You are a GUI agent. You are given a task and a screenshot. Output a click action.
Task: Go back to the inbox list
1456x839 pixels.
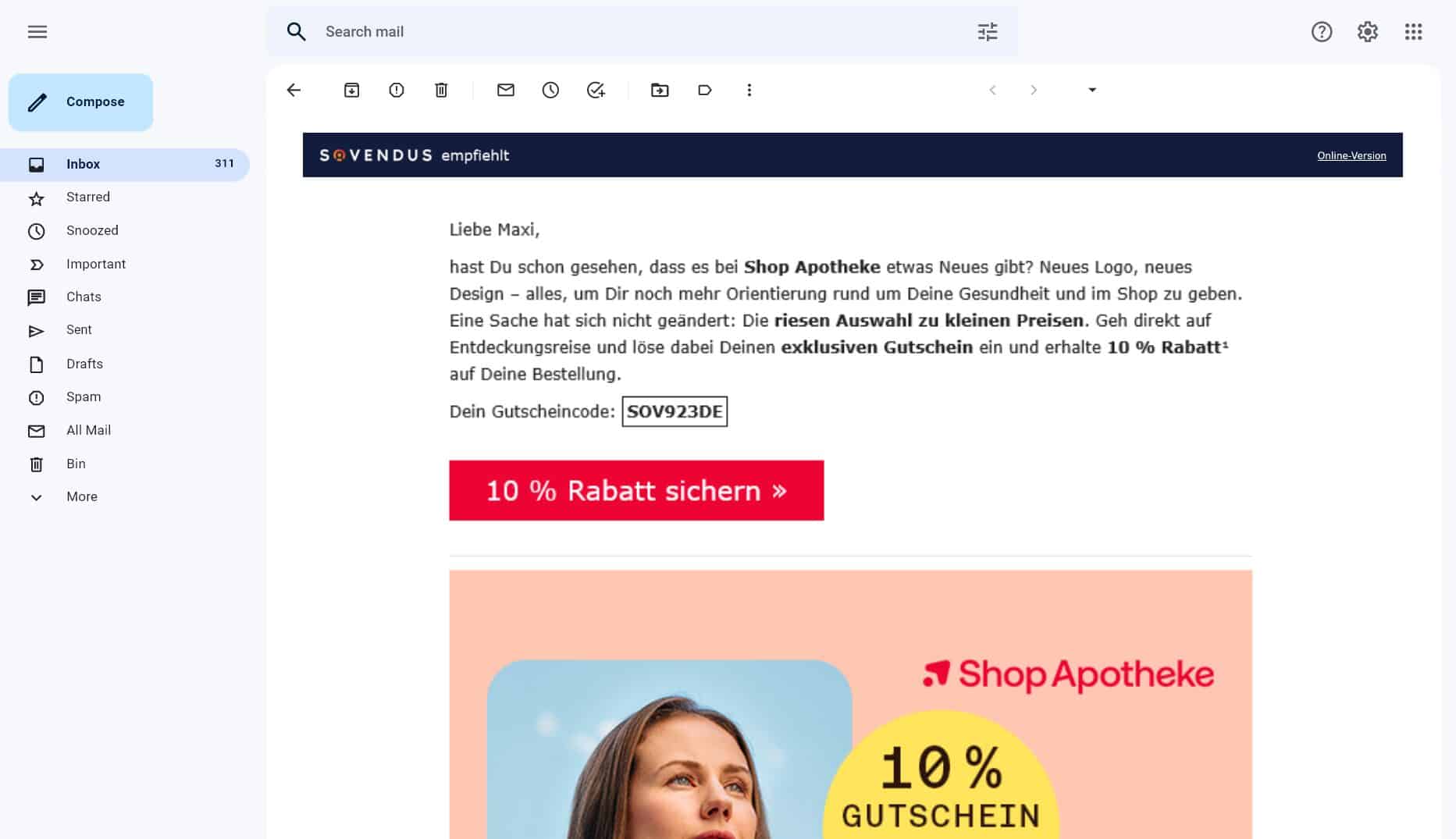click(x=294, y=90)
